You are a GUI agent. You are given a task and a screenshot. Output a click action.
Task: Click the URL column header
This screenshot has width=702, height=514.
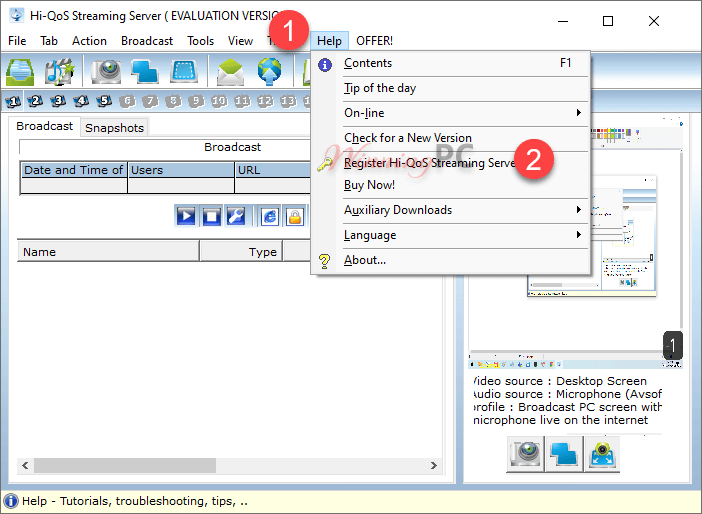click(x=272, y=170)
